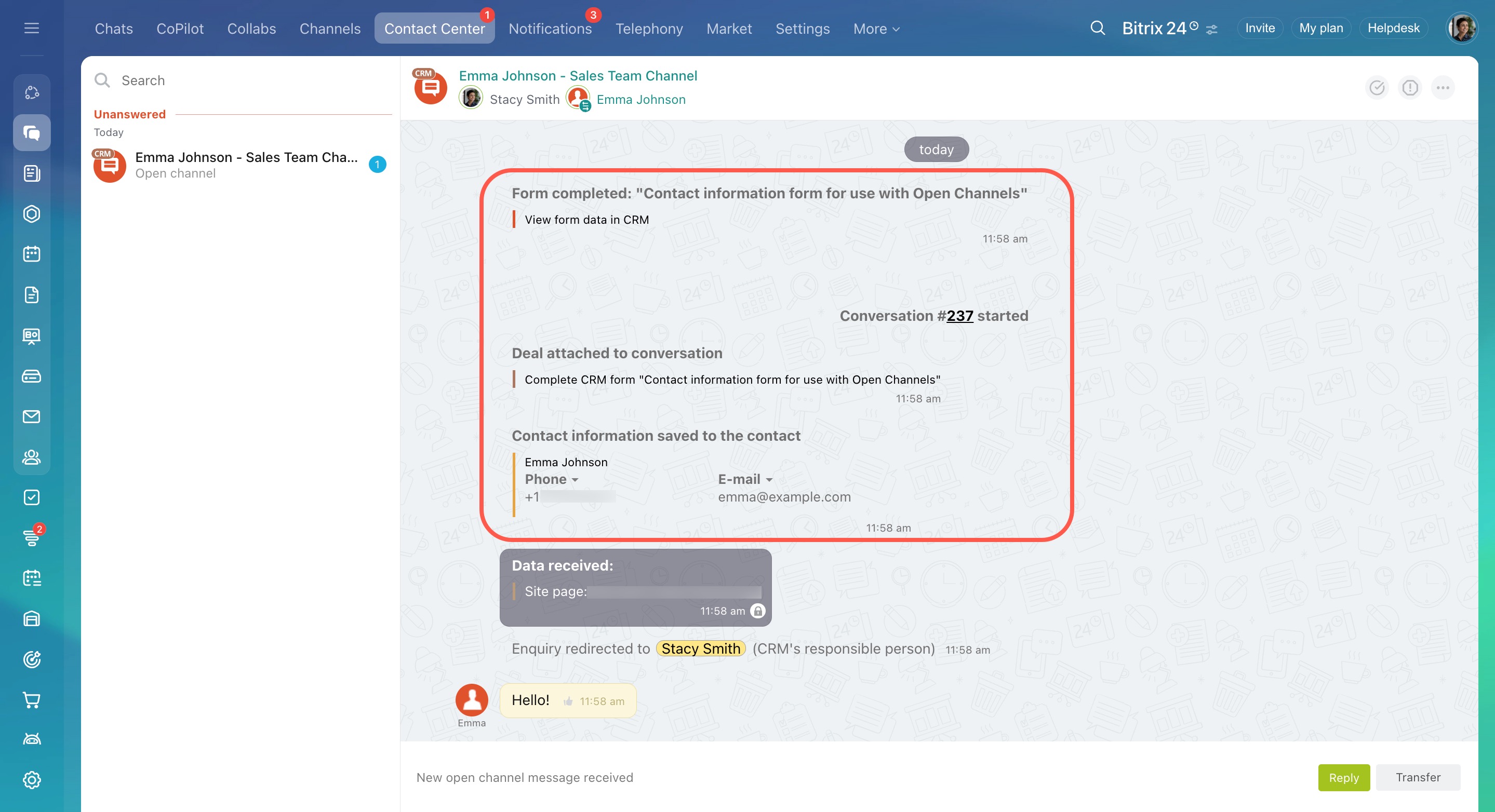Open the Webmail envelope icon
Screen dimensions: 1495x812
31,416
